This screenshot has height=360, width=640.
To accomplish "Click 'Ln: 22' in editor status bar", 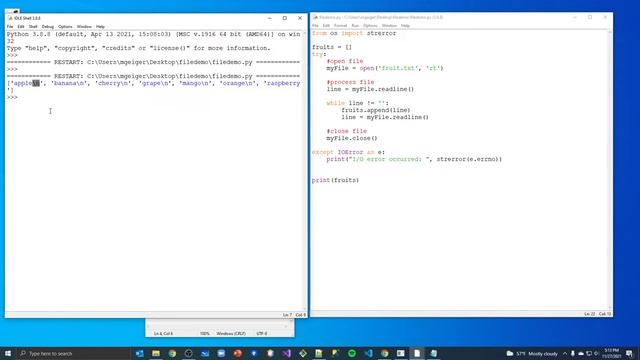I will (589, 314).
